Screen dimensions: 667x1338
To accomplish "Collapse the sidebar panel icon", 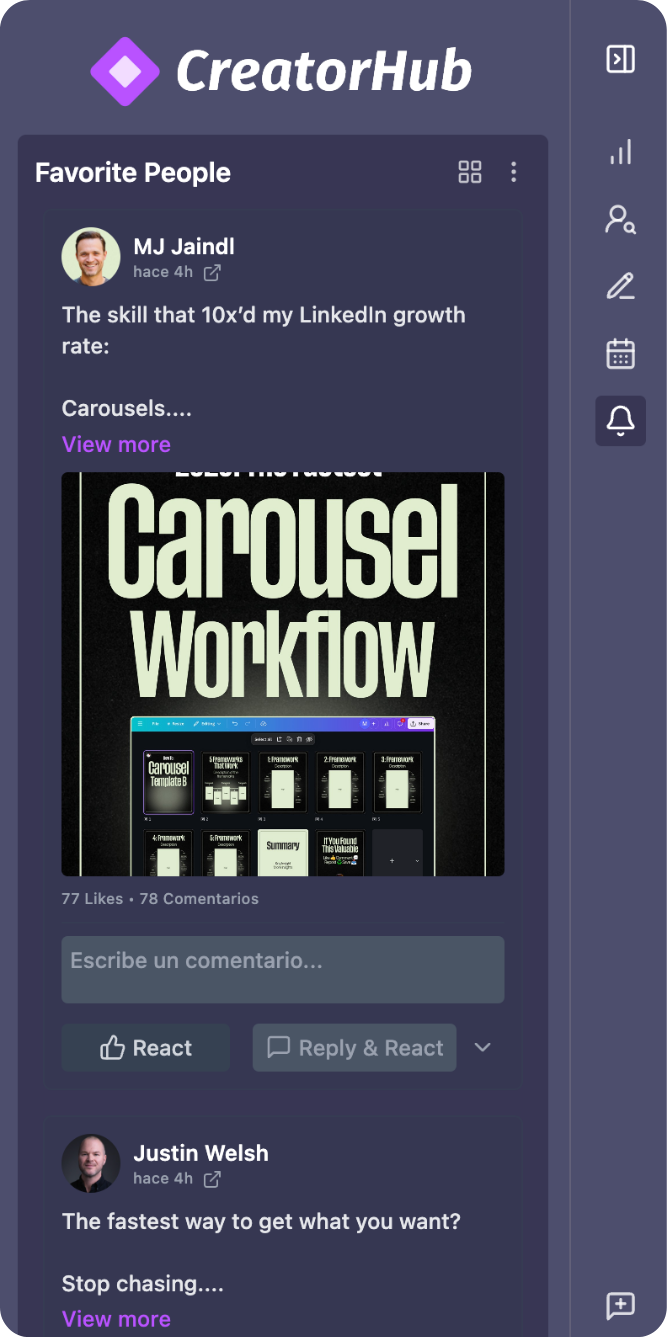I will click(x=620, y=59).
